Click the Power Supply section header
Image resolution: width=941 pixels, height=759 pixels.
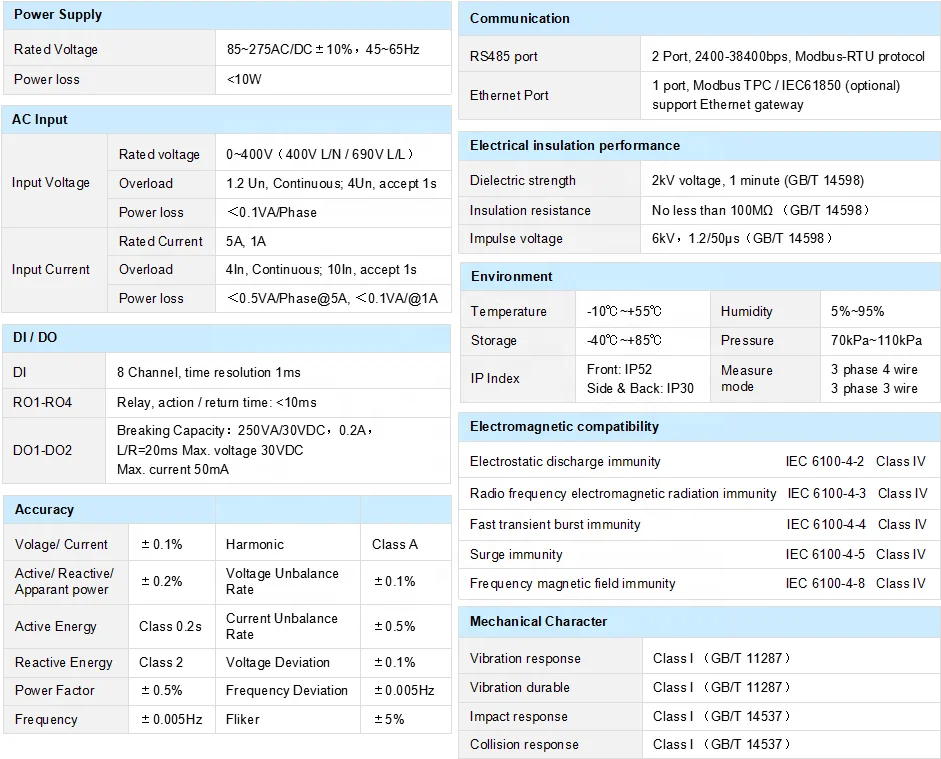[55, 14]
